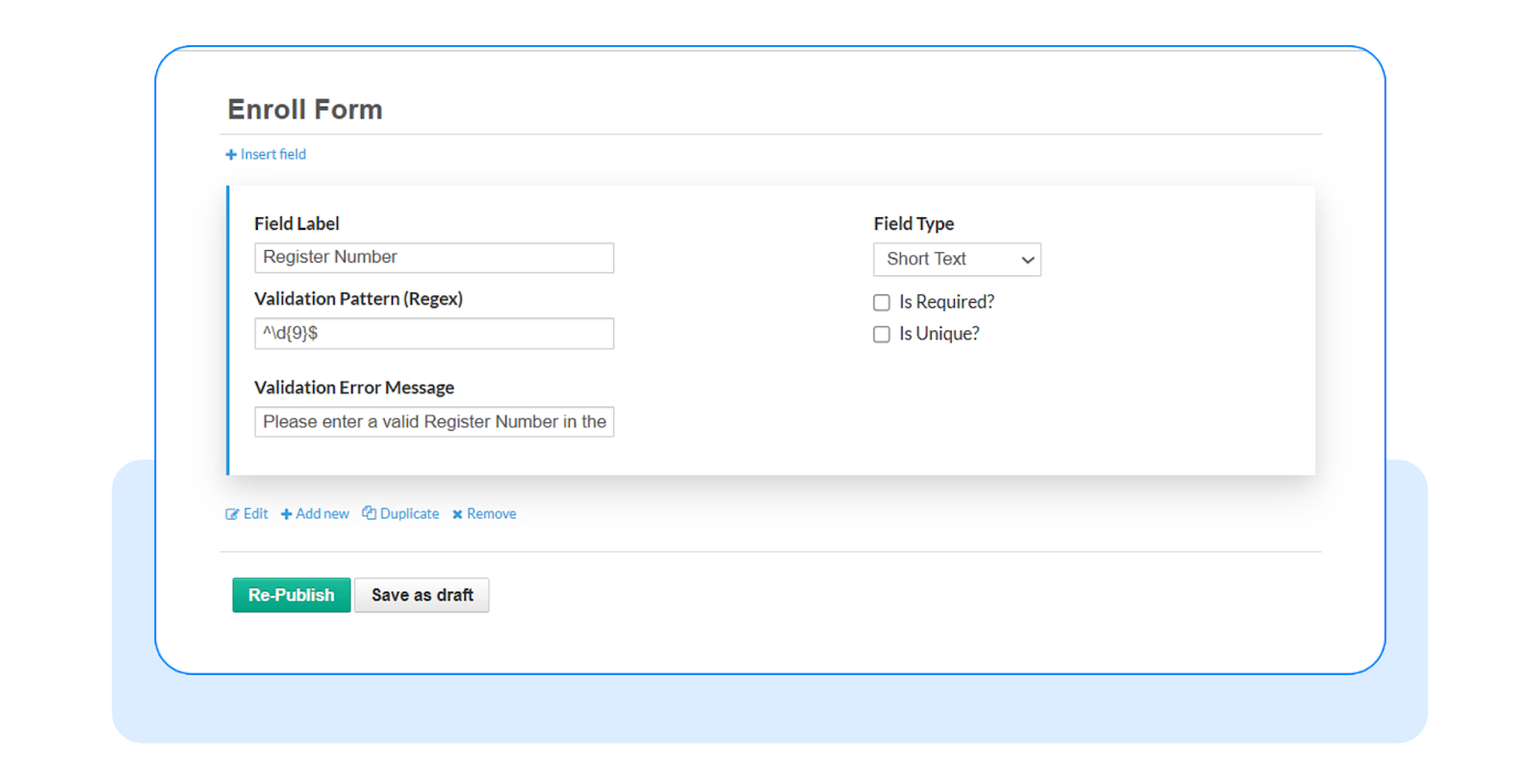Click the Insert field link text

point(273,155)
